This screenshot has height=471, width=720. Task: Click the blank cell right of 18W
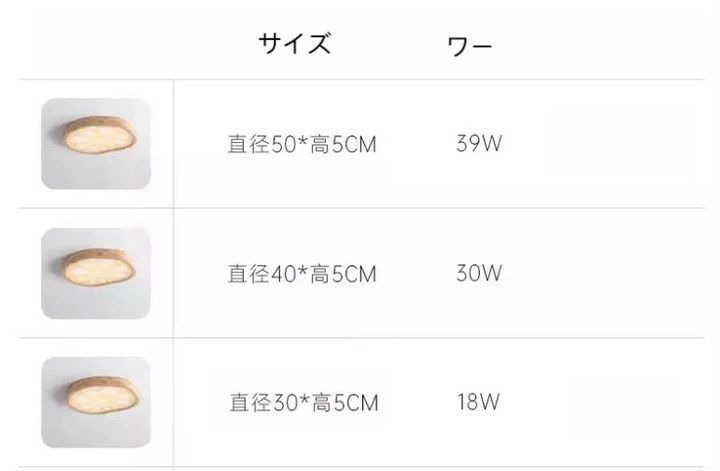624,403
